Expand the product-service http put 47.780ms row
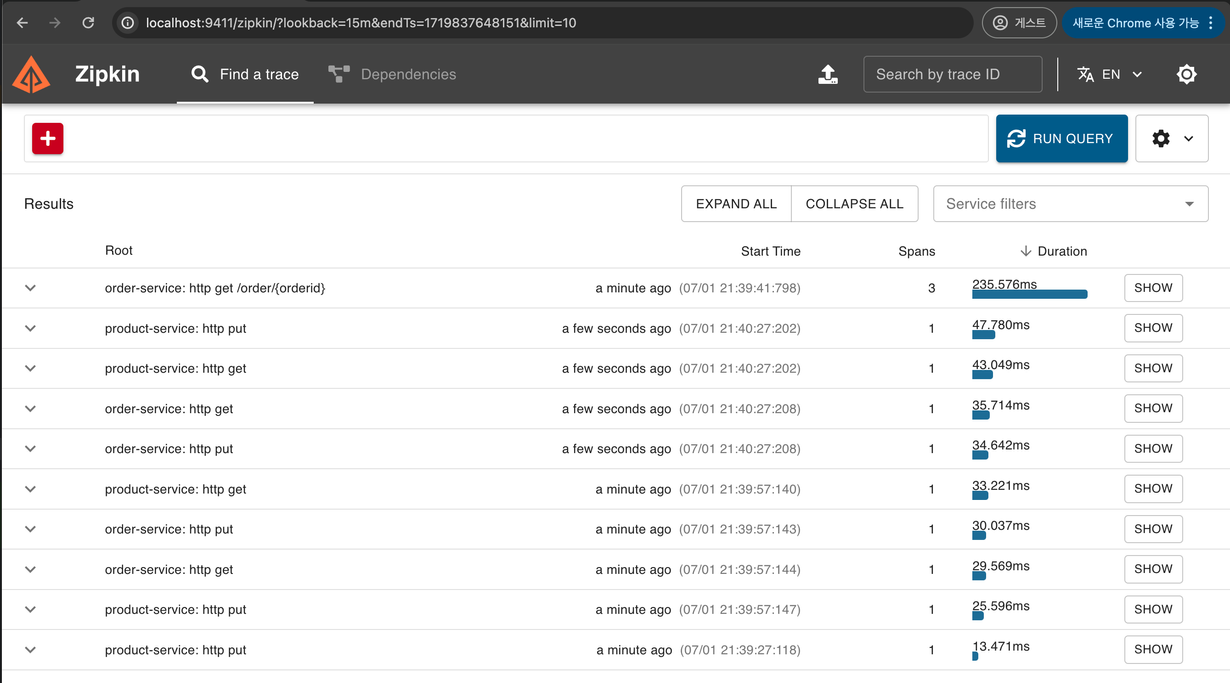The height and width of the screenshot is (683, 1230). coord(30,328)
